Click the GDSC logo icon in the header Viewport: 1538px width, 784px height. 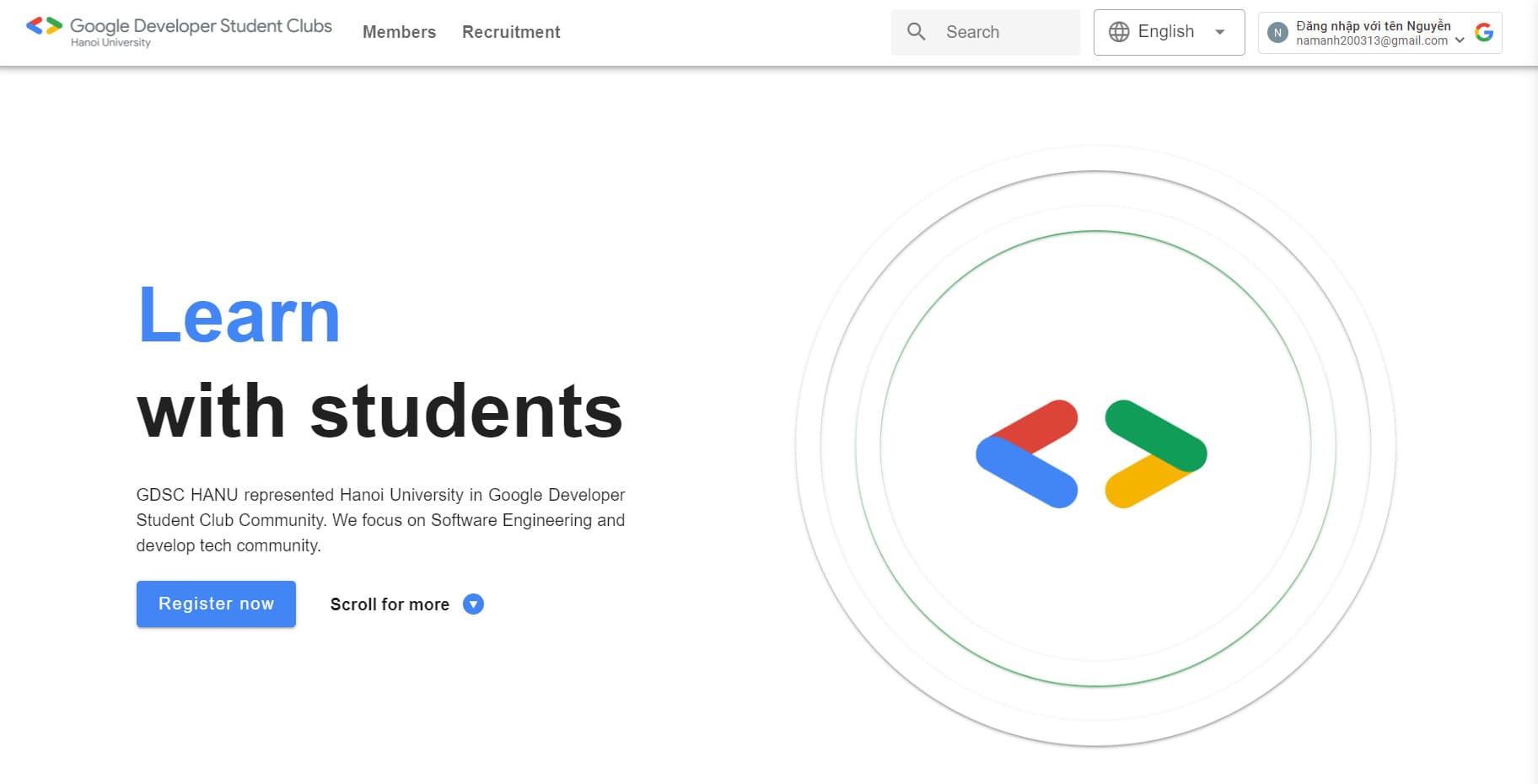(44, 26)
